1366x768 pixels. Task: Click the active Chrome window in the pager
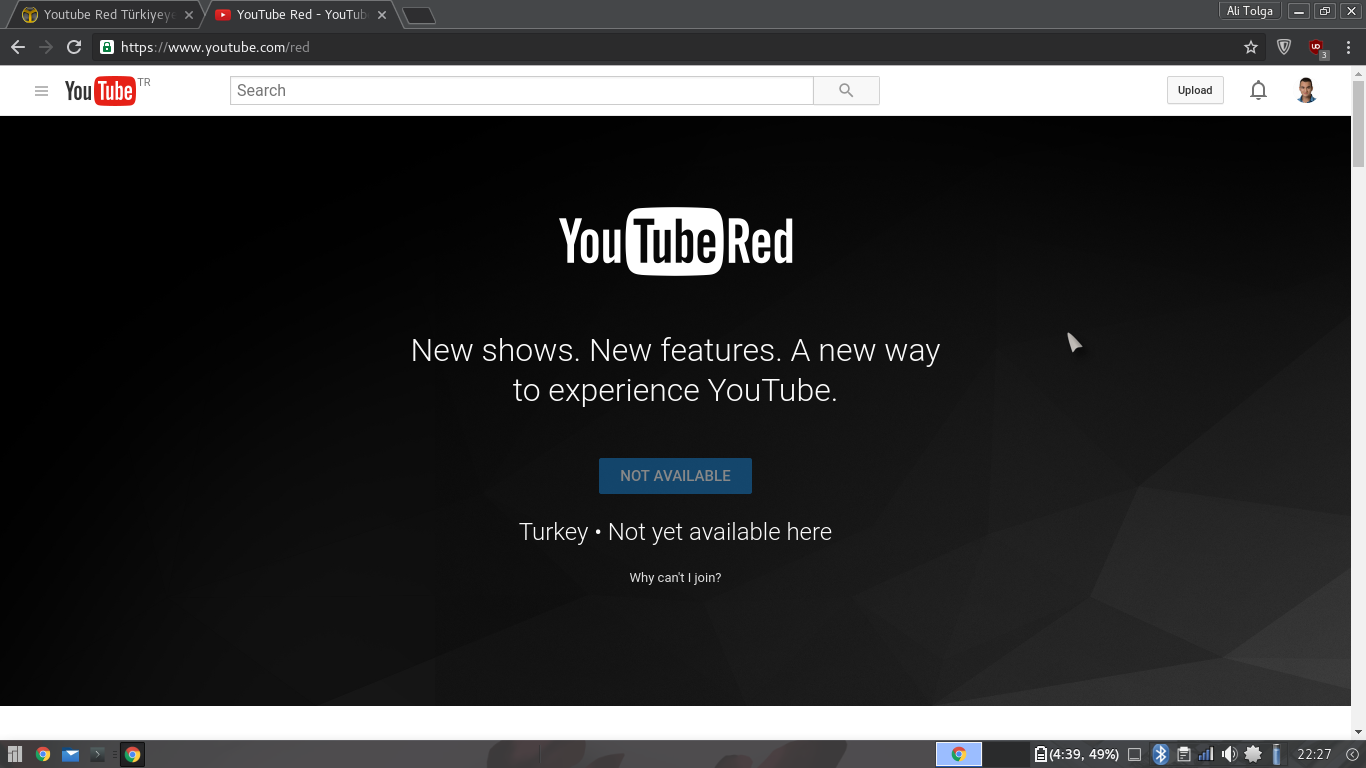[959, 754]
